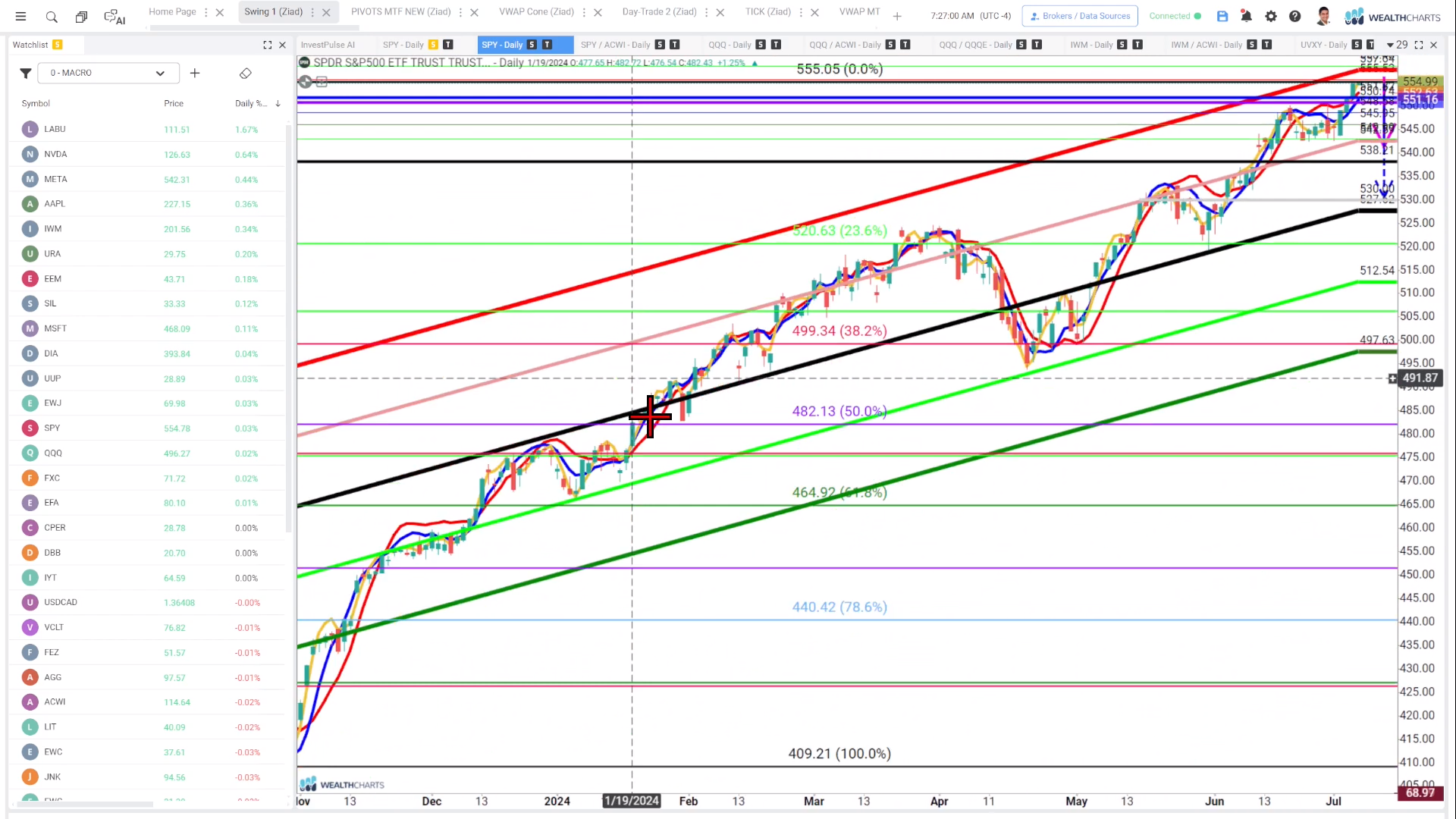Close the VWAP Cone (Ziad) tab
Image resolution: width=1456 pixels, height=819 pixels.
[598, 13]
